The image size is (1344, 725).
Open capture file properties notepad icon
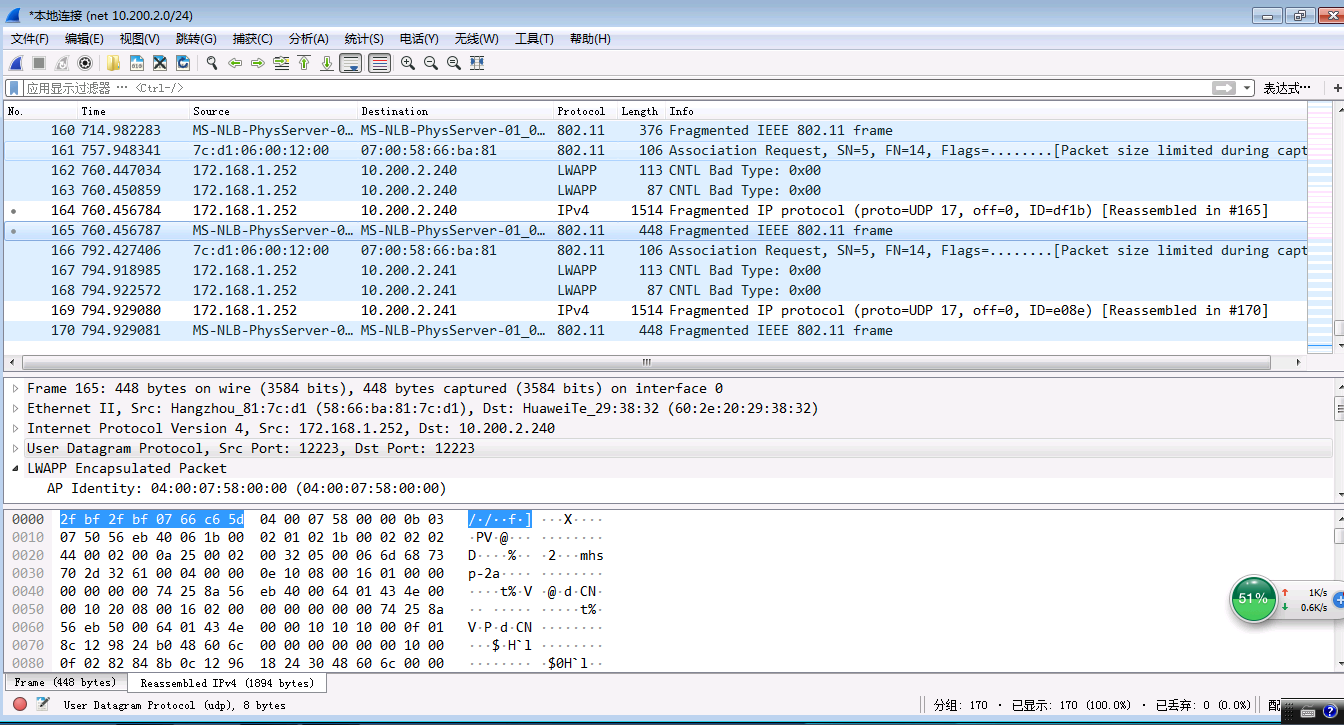pyautogui.click(x=43, y=705)
